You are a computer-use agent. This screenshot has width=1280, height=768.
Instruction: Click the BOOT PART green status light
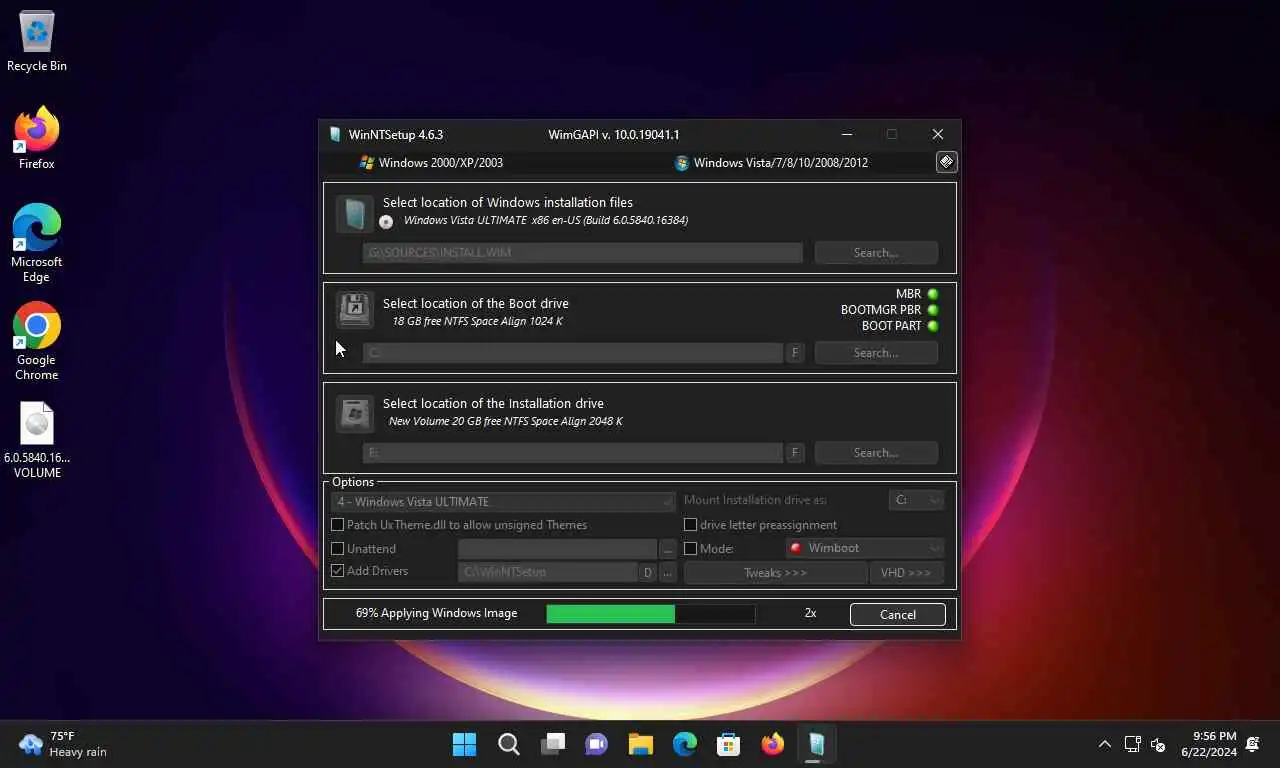(x=933, y=326)
